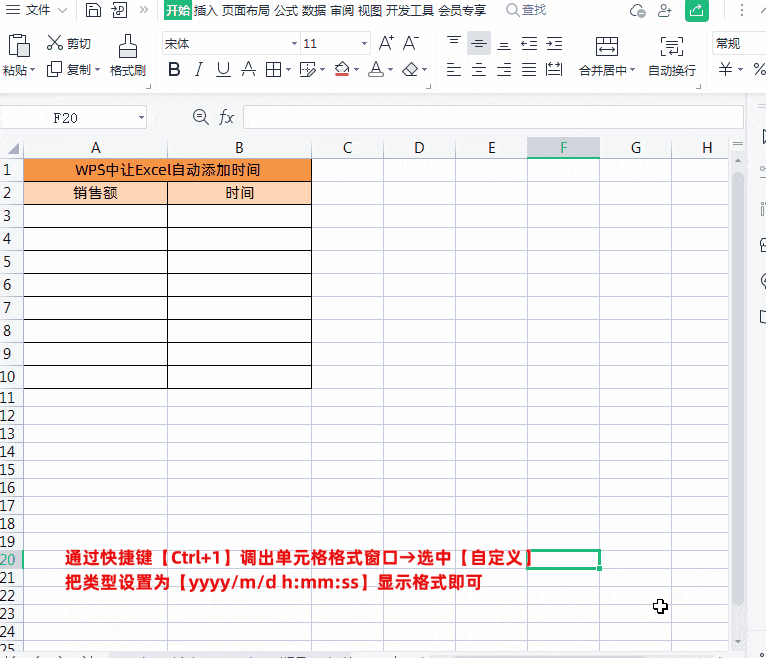Open the 视图 View tab
This screenshot has height=658, width=766.
(x=369, y=10)
